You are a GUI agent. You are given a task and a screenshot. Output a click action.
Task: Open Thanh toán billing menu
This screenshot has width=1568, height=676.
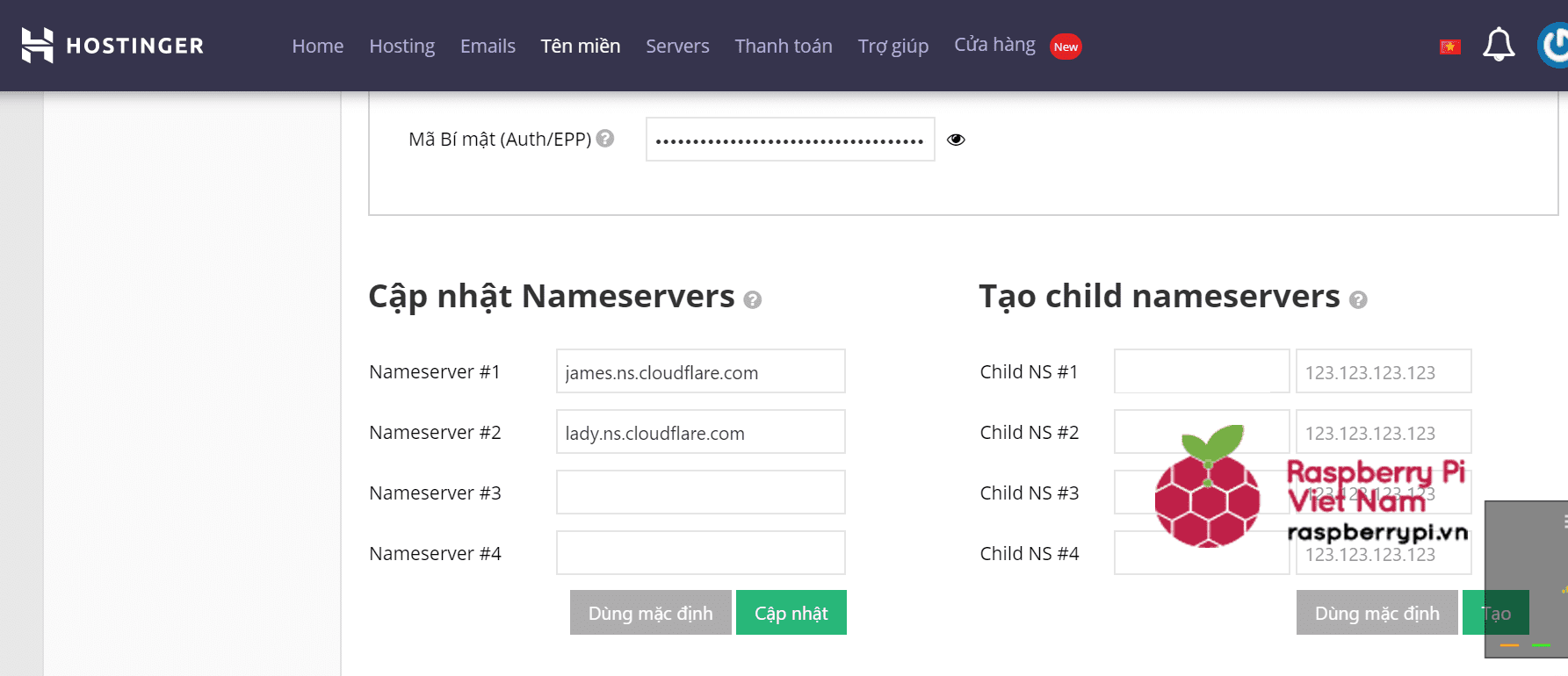pyautogui.click(x=783, y=46)
